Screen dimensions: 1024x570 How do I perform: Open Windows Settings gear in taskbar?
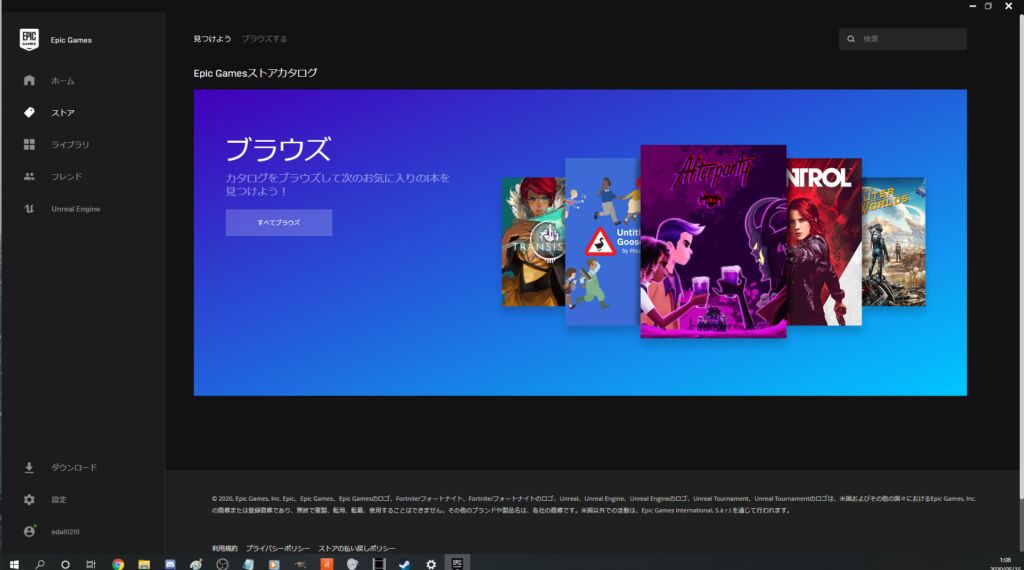click(431, 564)
